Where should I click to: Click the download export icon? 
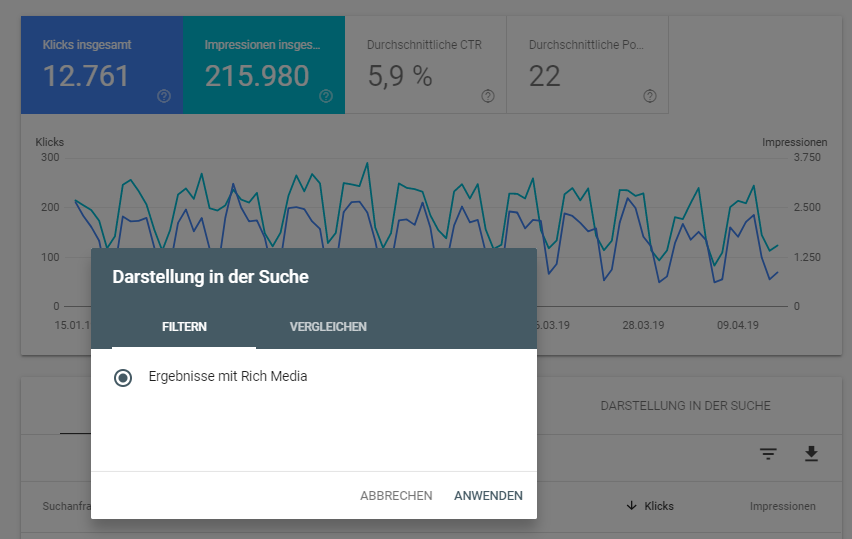pyautogui.click(x=811, y=454)
